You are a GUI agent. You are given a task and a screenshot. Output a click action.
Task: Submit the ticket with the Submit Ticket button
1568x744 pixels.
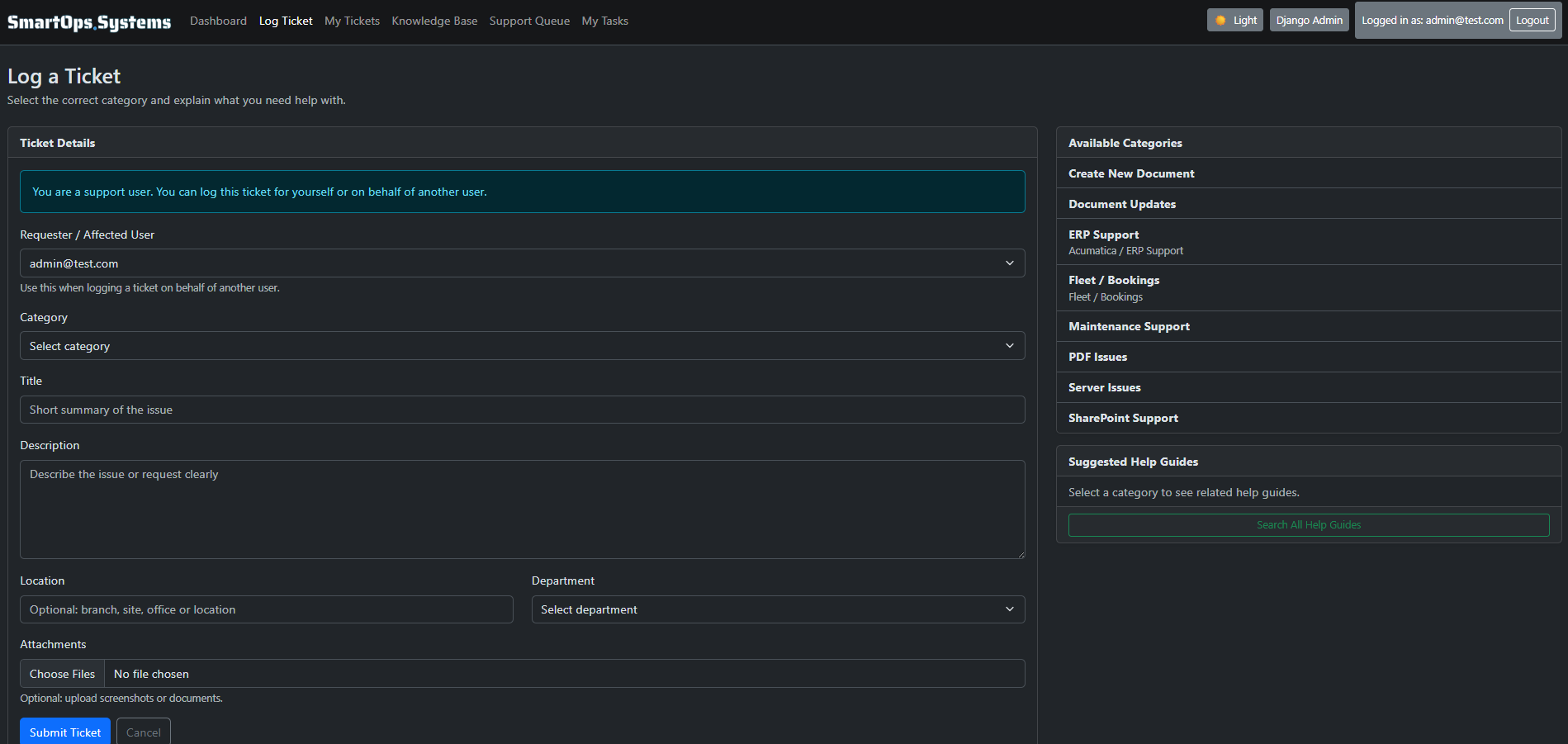click(x=65, y=732)
